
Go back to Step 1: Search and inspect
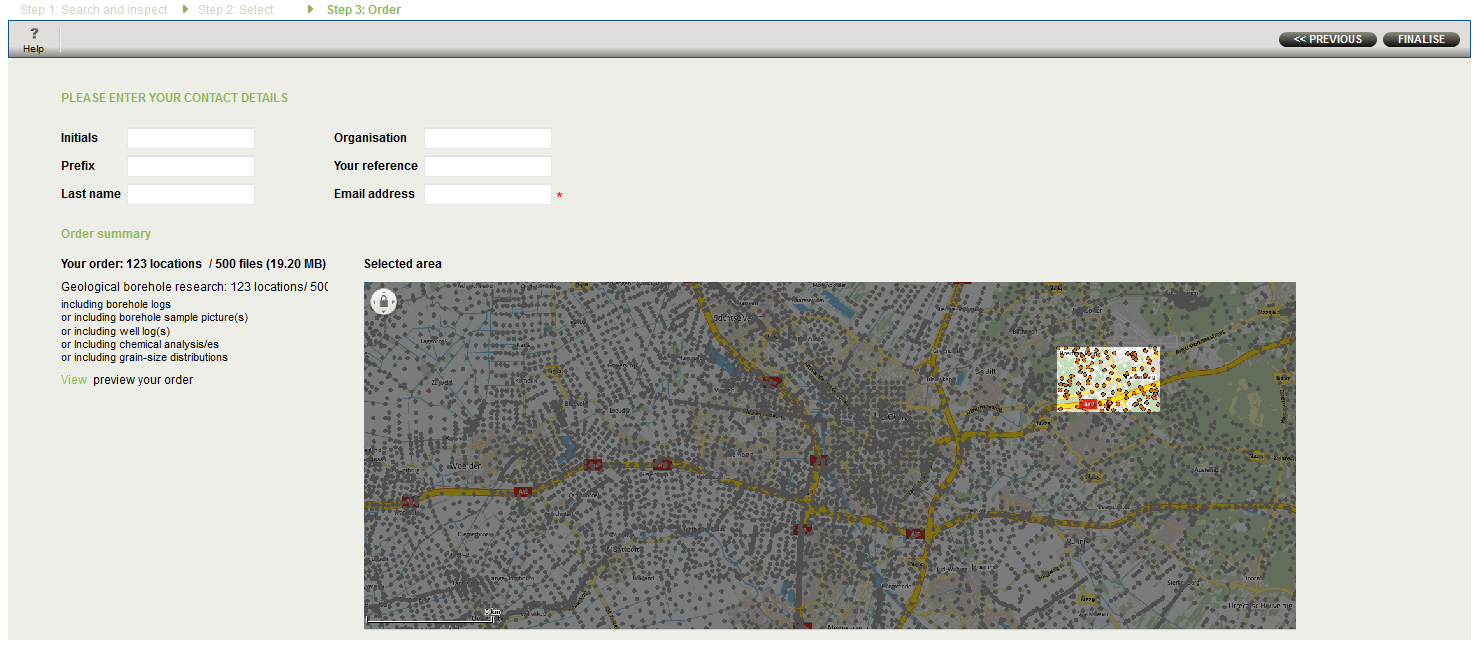click(93, 10)
